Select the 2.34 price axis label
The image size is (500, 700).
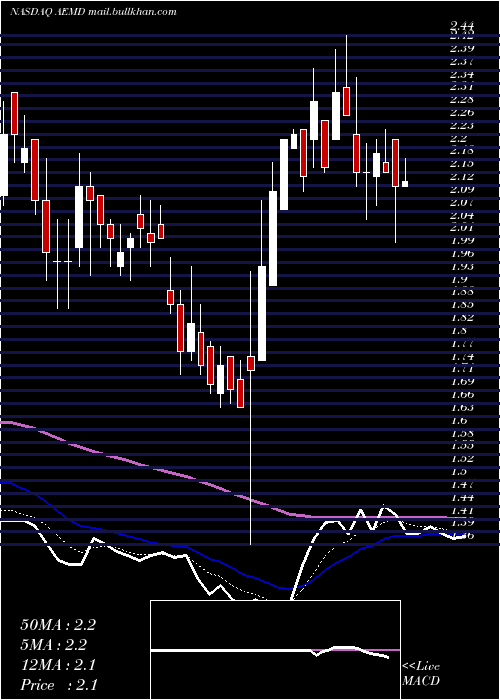462,74
